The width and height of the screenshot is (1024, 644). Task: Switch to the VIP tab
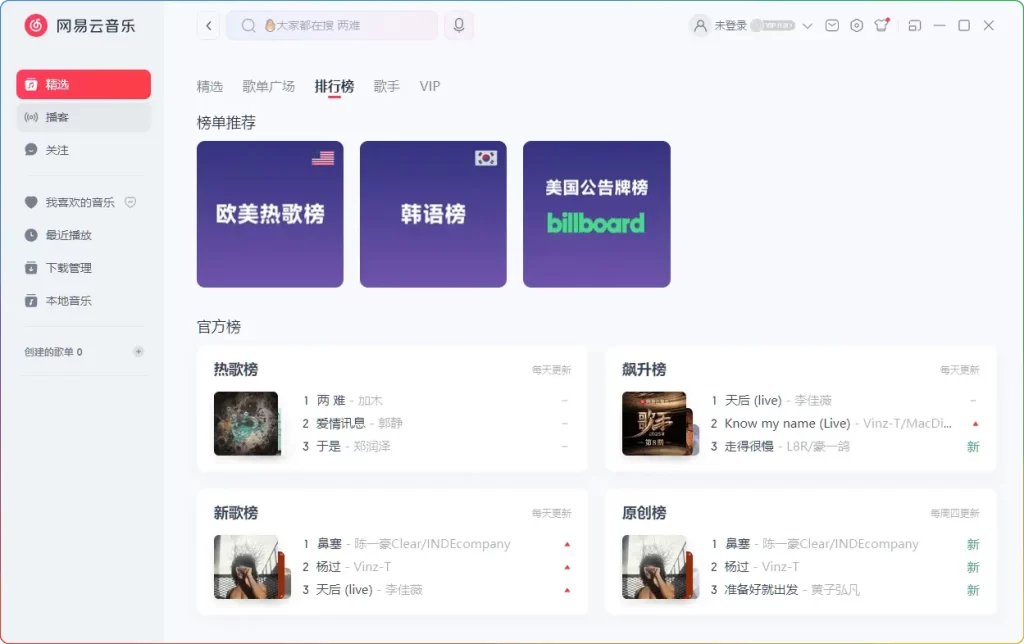(x=430, y=86)
